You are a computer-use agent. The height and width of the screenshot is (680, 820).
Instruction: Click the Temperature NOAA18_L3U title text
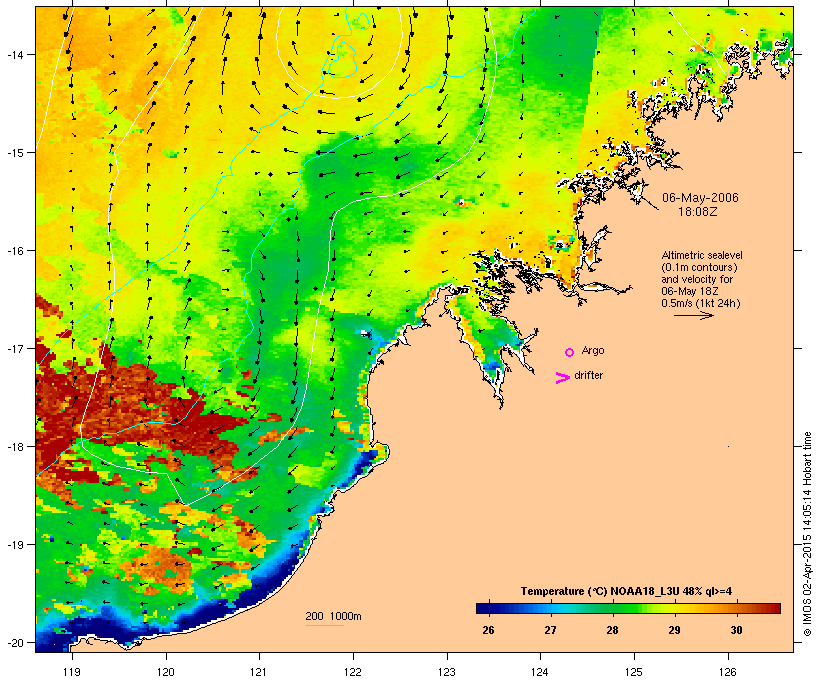pyautogui.click(x=626, y=591)
